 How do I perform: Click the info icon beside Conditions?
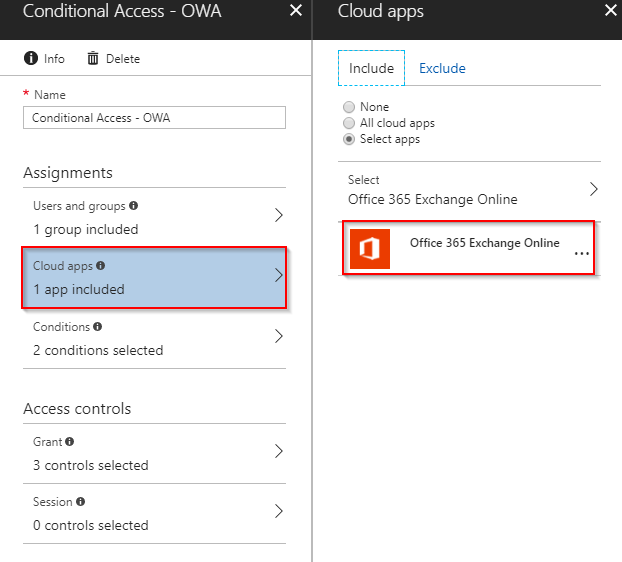(x=98, y=326)
